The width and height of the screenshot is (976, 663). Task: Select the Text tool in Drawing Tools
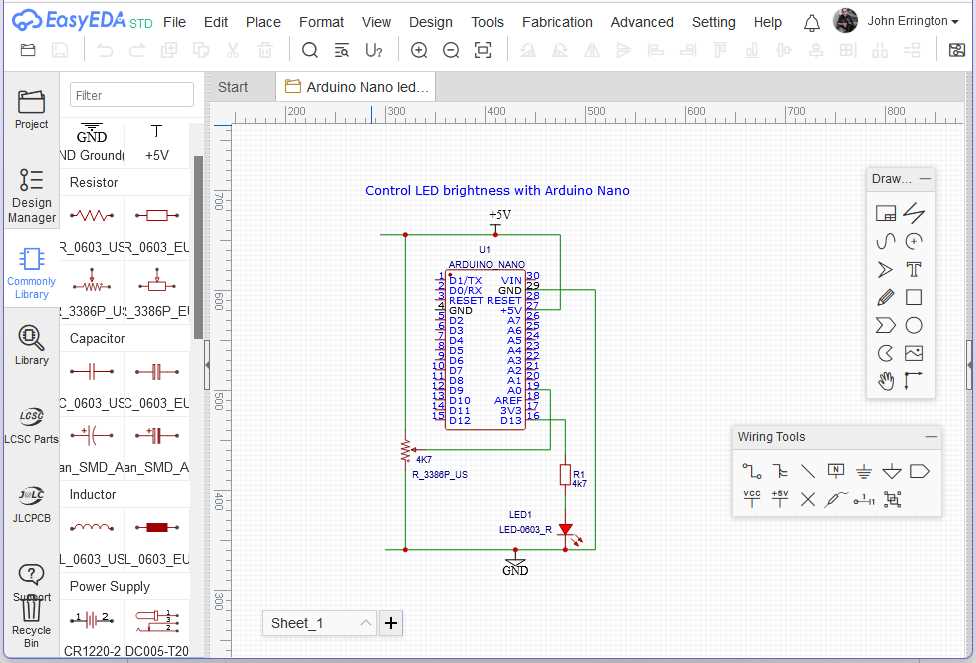(x=914, y=270)
